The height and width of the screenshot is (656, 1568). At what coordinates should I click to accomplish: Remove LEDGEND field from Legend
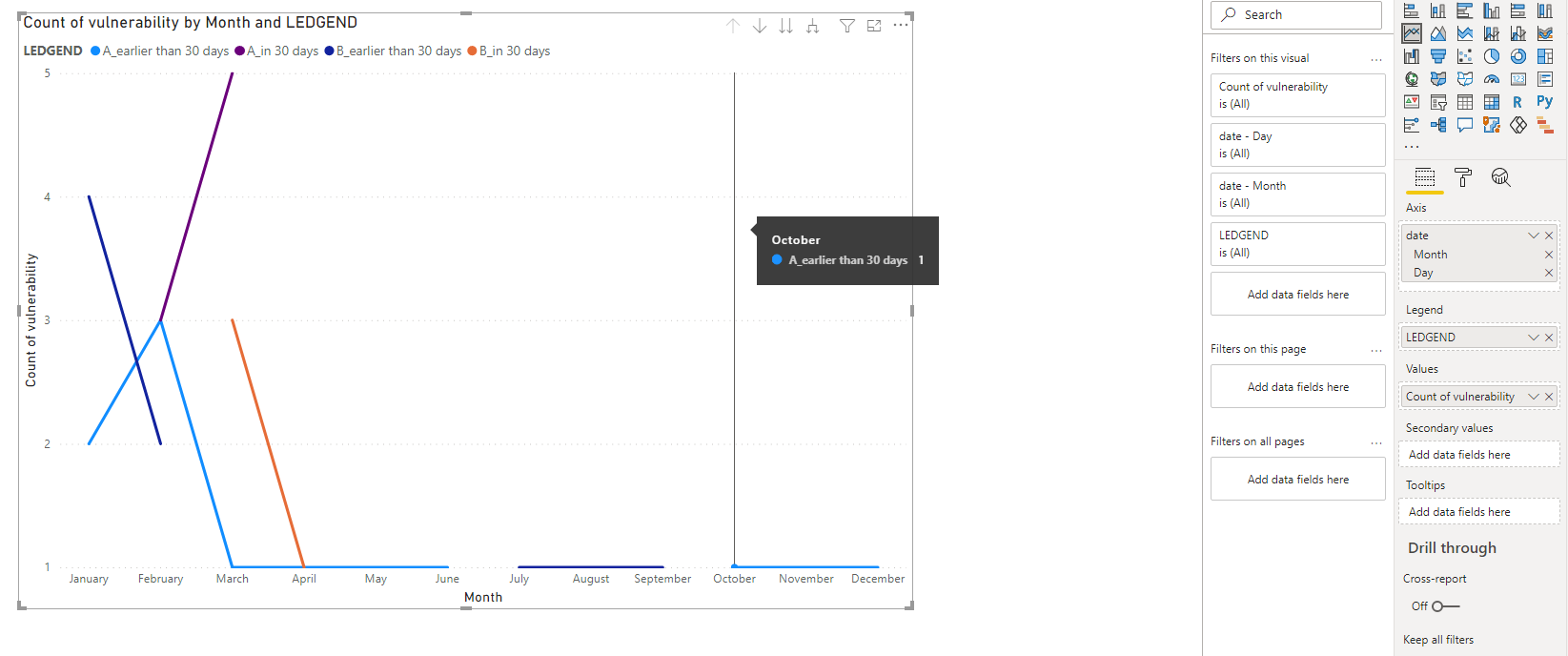pos(1549,338)
